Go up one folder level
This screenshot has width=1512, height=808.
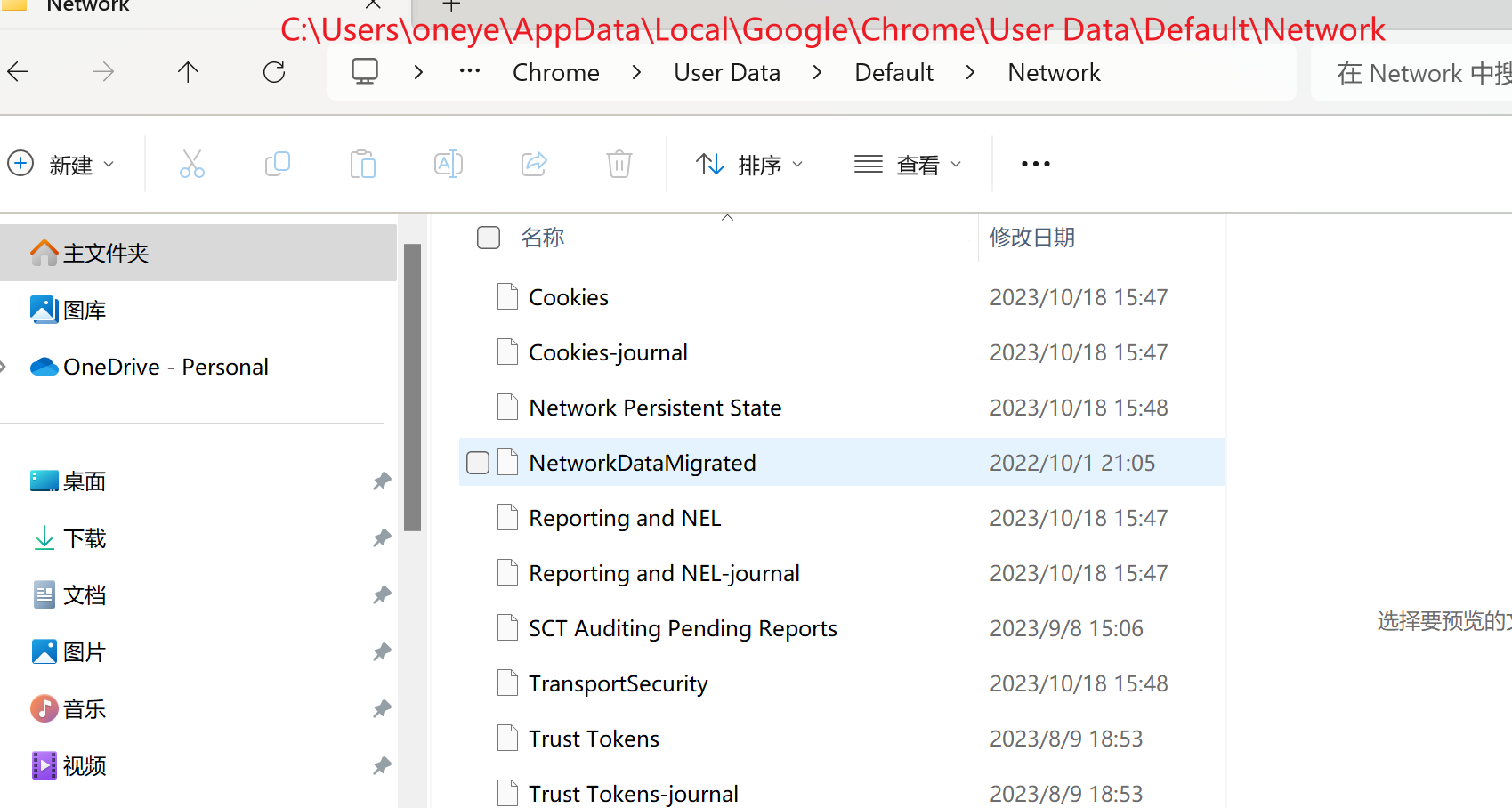point(188,72)
